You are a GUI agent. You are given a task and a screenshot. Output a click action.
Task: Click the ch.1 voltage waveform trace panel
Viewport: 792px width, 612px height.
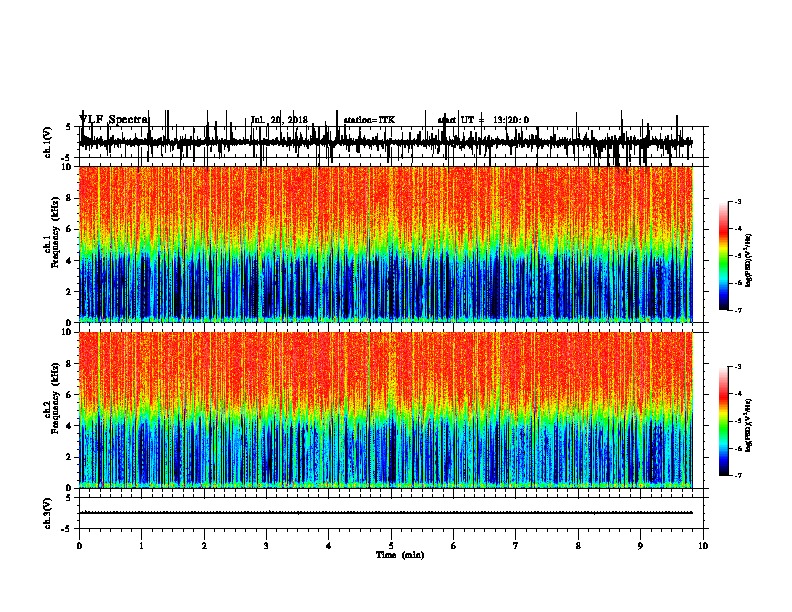click(x=391, y=142)
